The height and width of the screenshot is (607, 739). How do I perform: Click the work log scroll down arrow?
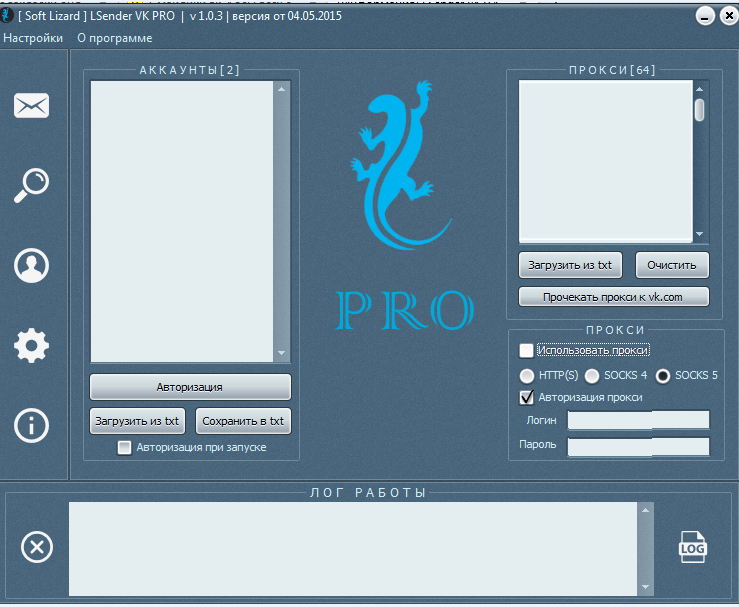pyautogui.click(x=645, y=587)
